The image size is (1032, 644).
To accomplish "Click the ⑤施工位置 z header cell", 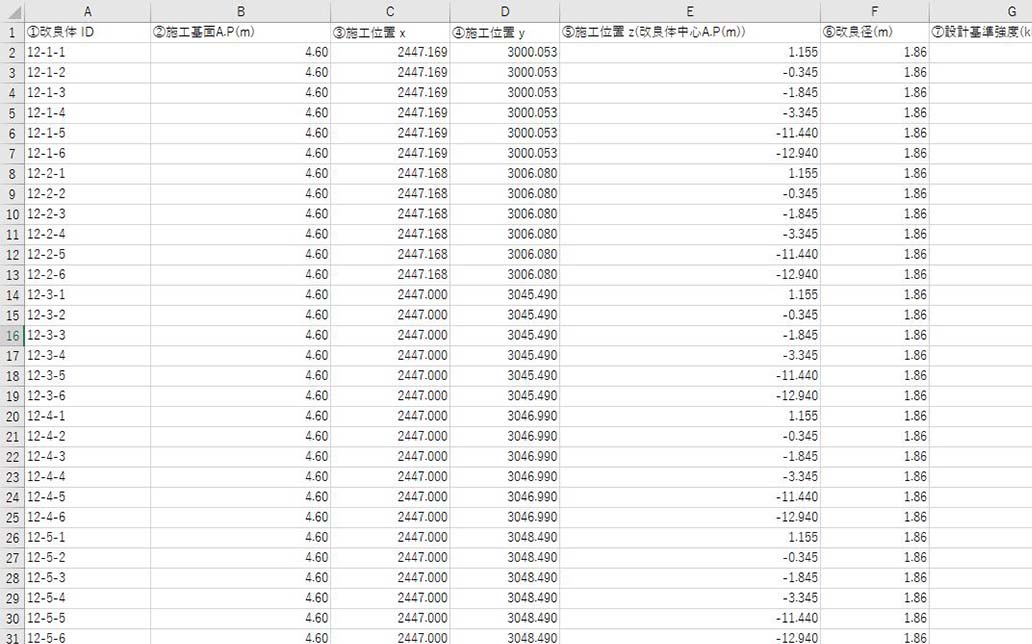I will 690,32.
